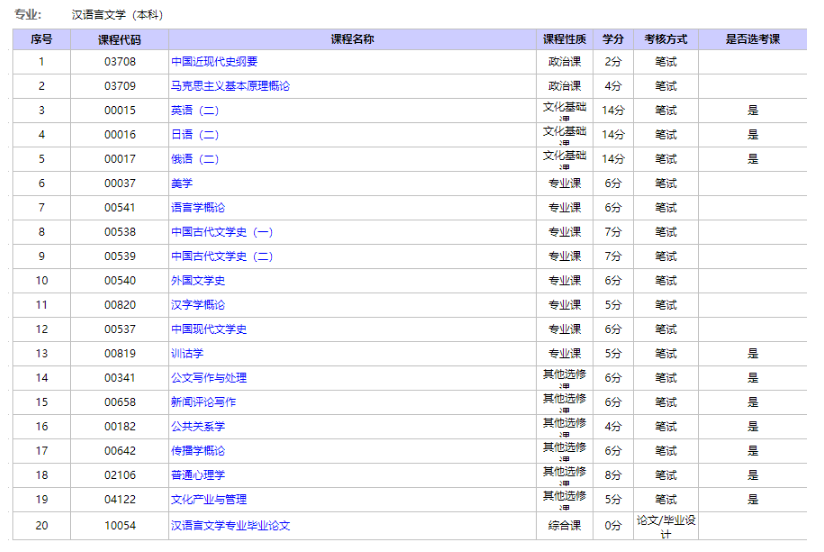Screen dimensions: 824x552
Task: Select the course code 00819 cell
Action: tap(120, 353)
